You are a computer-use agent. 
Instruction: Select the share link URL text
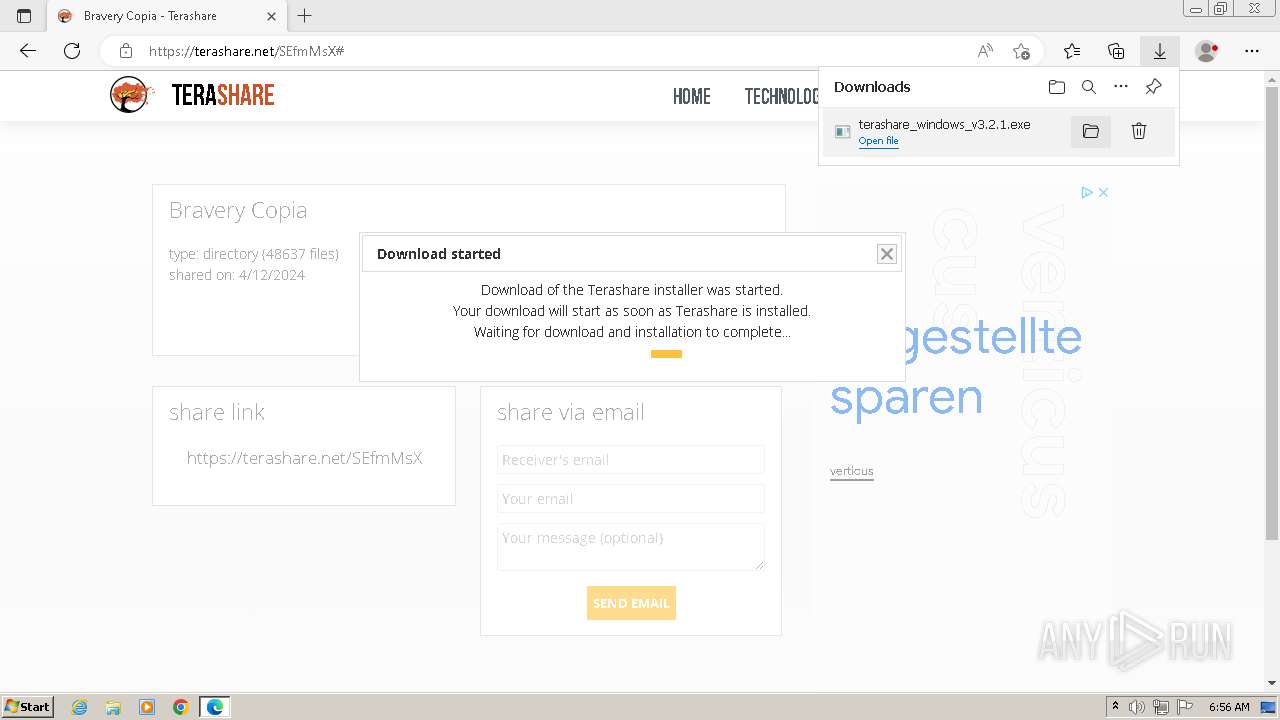pos(304,458)
